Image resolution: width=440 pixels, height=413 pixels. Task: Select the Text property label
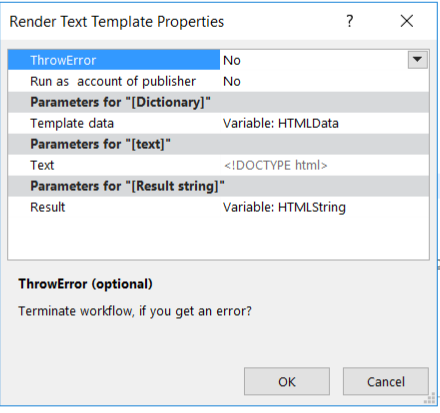click(42, 165)
